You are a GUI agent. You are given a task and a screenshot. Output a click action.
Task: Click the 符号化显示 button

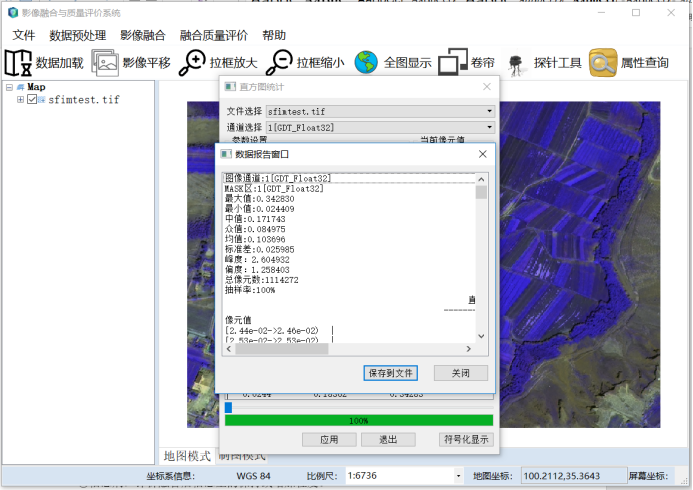(x=465, y=439)
